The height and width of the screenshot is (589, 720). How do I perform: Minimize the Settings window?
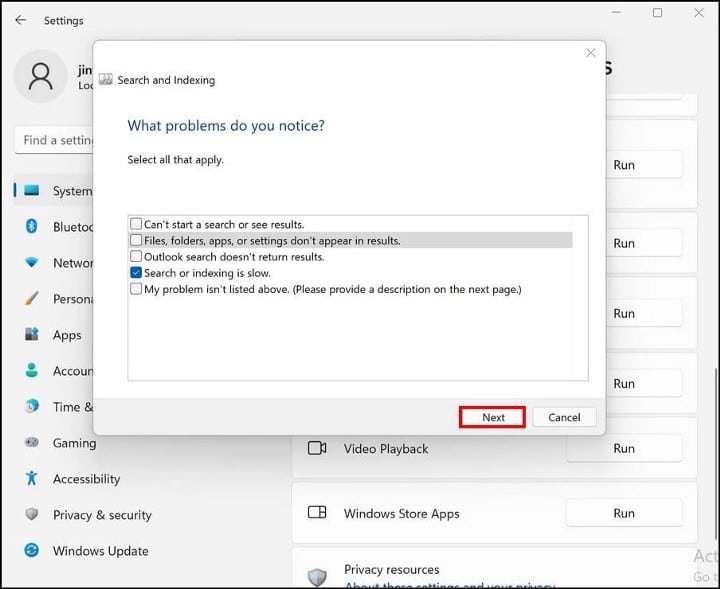(x=616, y=13)
